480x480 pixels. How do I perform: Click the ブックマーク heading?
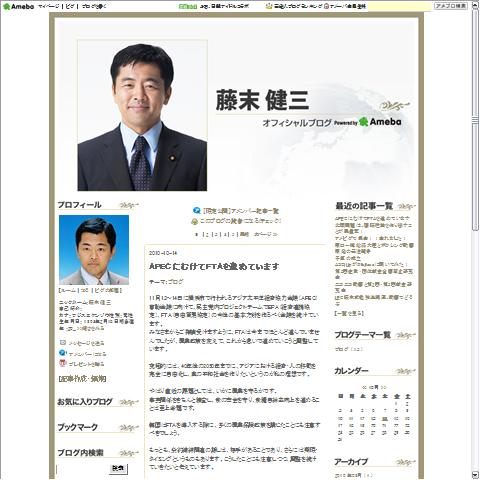coord(77,427)
